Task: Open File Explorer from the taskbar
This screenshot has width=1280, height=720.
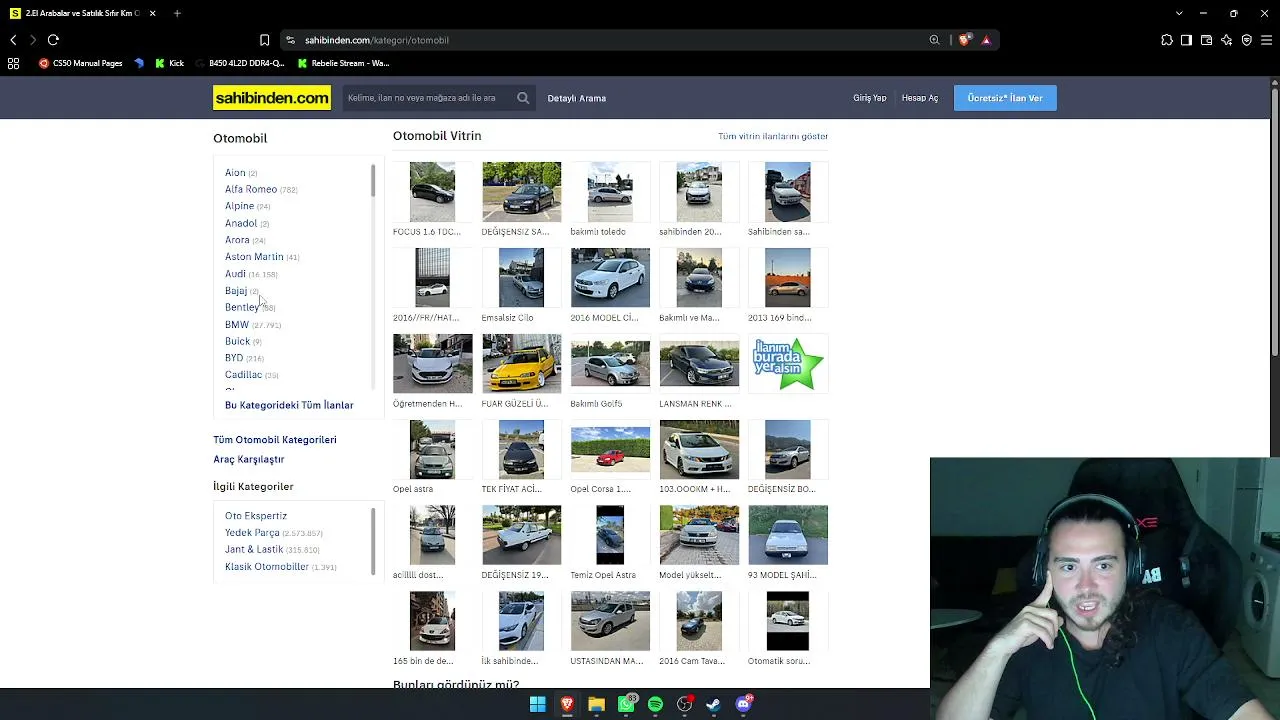Action: point(596,704)
